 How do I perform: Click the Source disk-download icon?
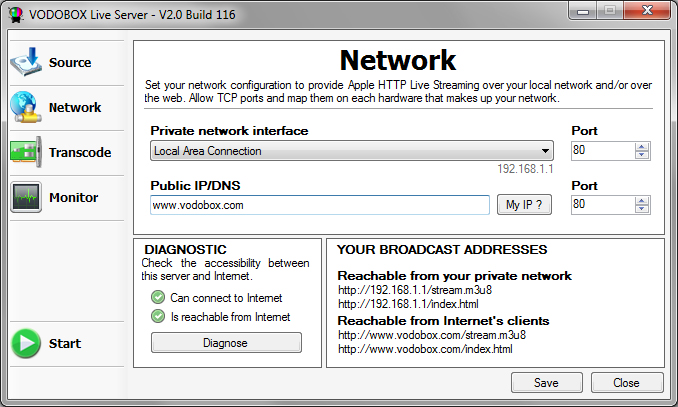coord(26,62)
